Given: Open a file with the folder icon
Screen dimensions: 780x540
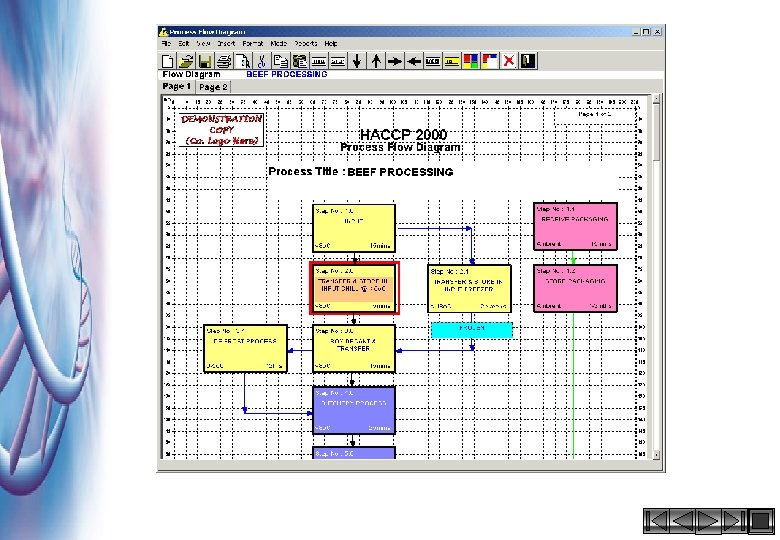Looking at the screenshot, I should pos(186,61).
